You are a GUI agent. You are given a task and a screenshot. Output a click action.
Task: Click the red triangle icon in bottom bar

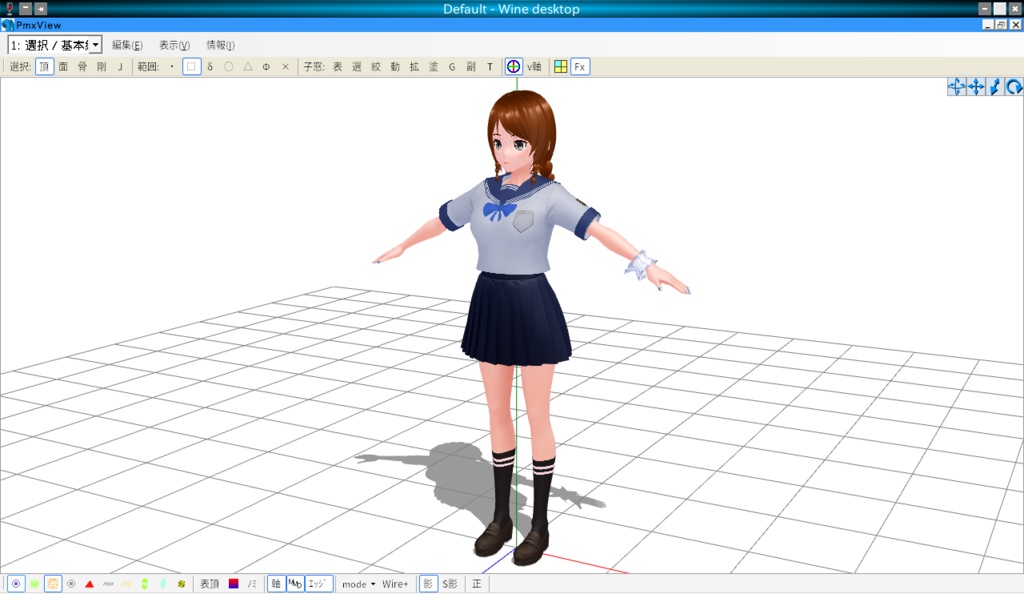coord(89,583)
